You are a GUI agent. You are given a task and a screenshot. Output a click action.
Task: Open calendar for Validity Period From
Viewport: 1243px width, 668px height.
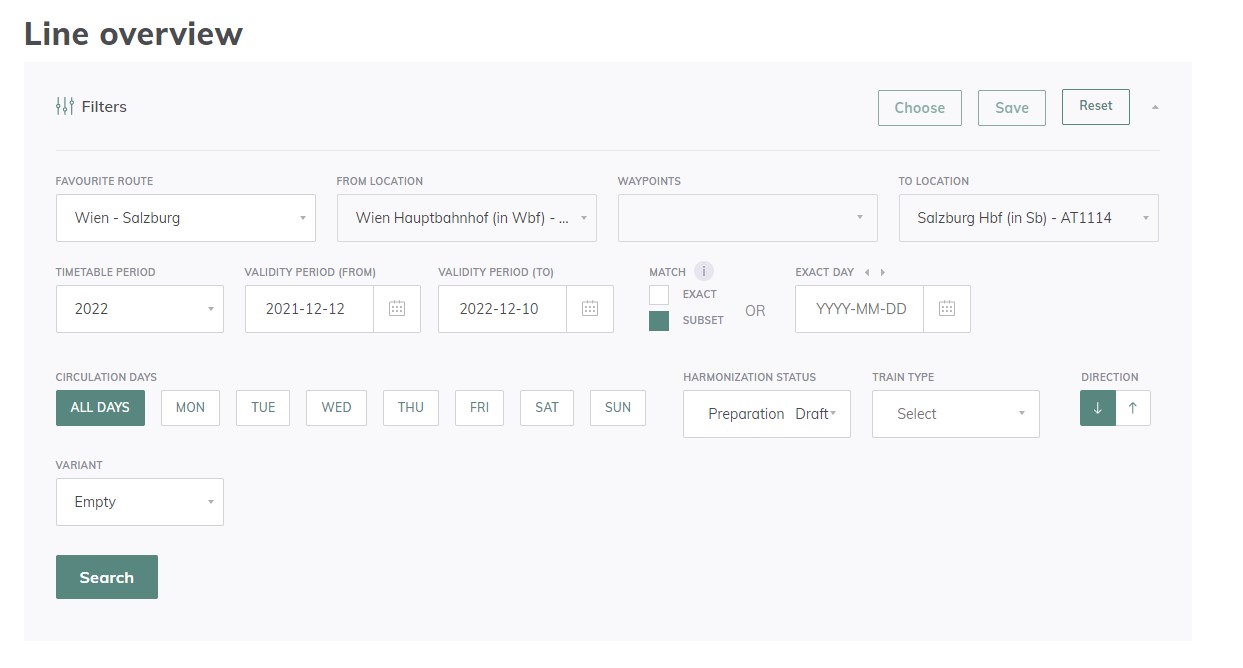tap(397, 309)
